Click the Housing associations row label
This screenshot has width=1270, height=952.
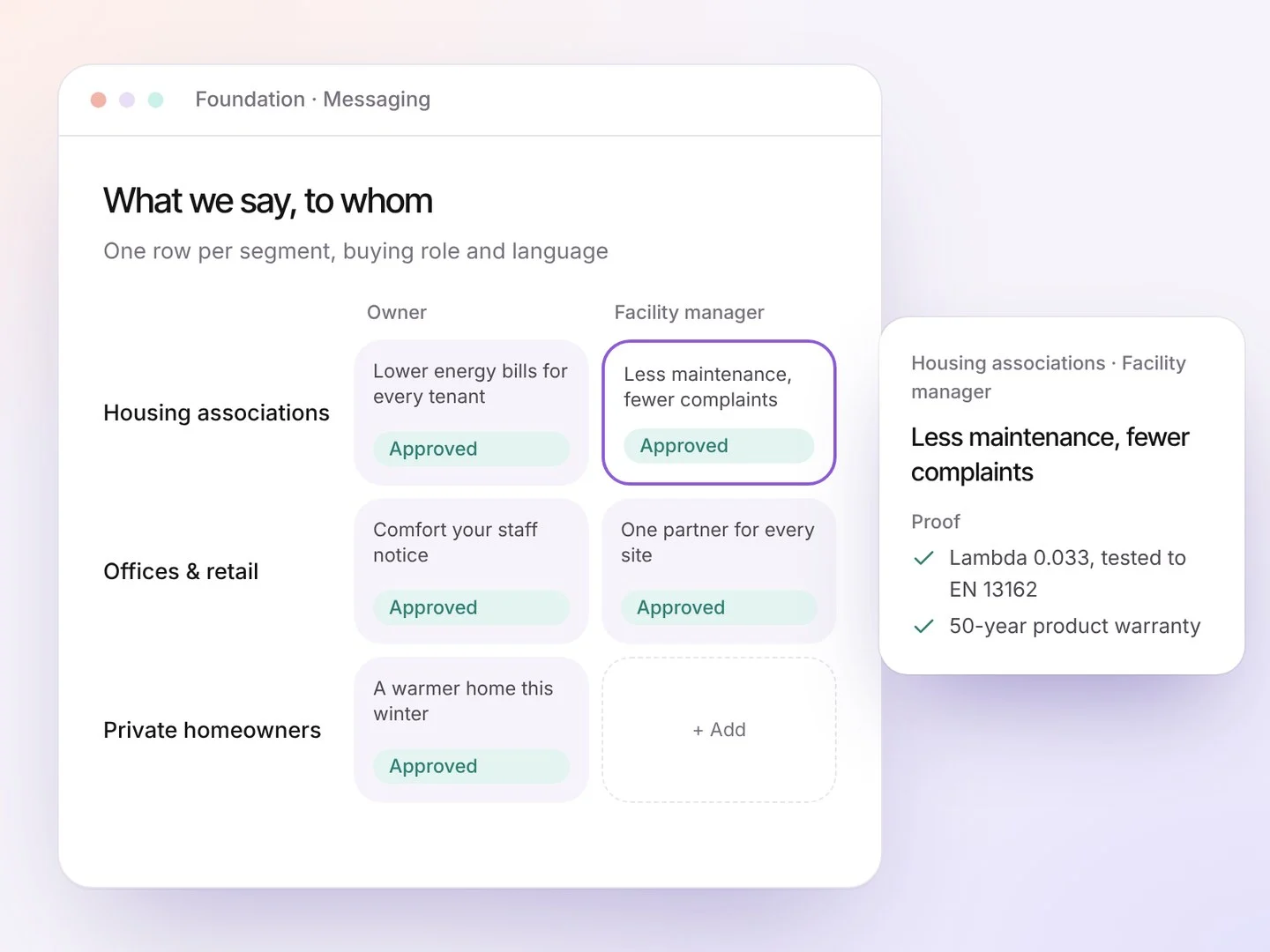tap(216, 413)
